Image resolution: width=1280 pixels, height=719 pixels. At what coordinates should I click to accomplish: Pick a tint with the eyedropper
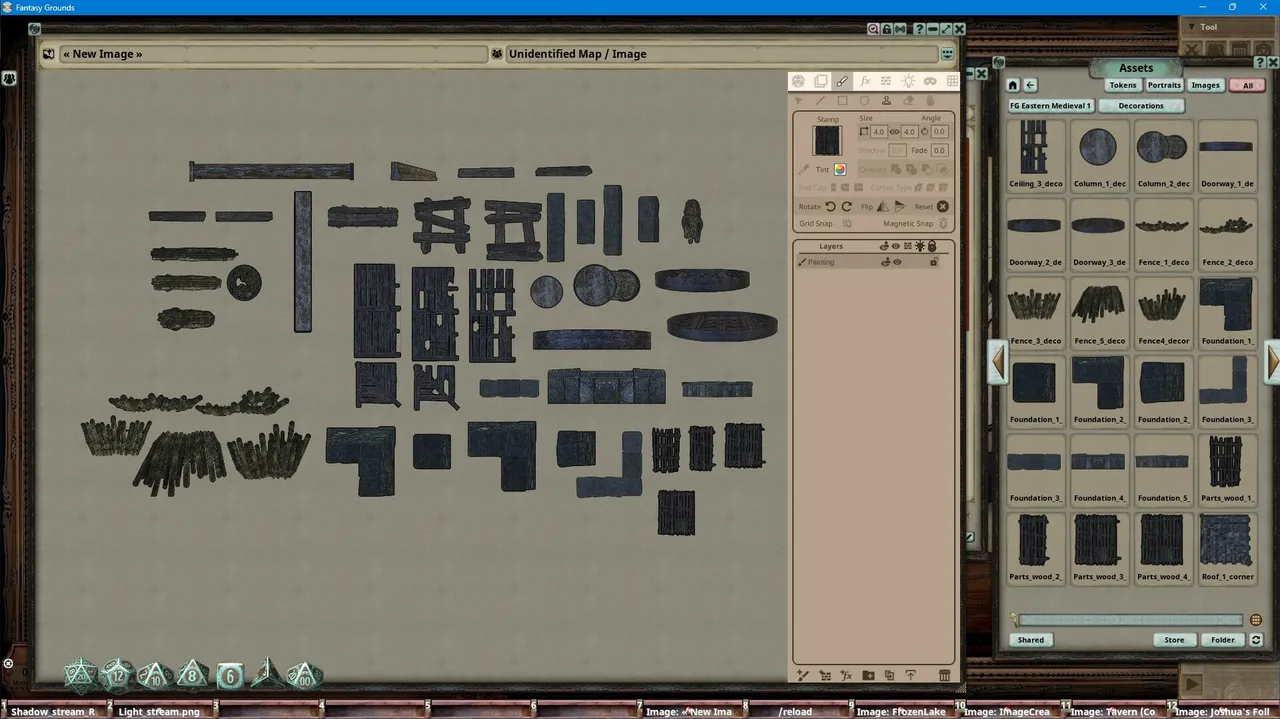pyautogui.click(x=803, y=170)
